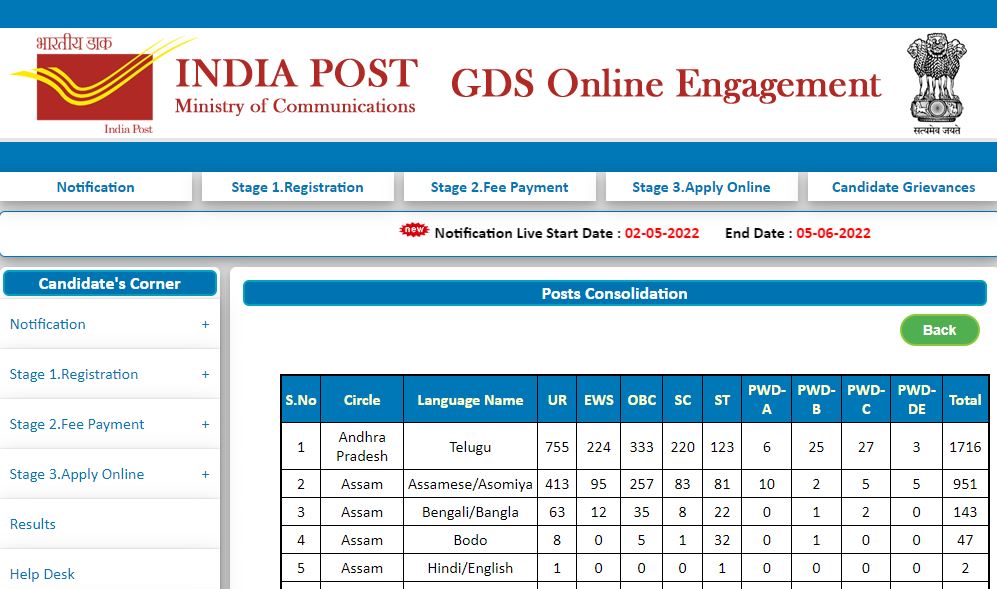Click the Language Name column header
The height and width of the screenshot is (589, 997).
470,399
